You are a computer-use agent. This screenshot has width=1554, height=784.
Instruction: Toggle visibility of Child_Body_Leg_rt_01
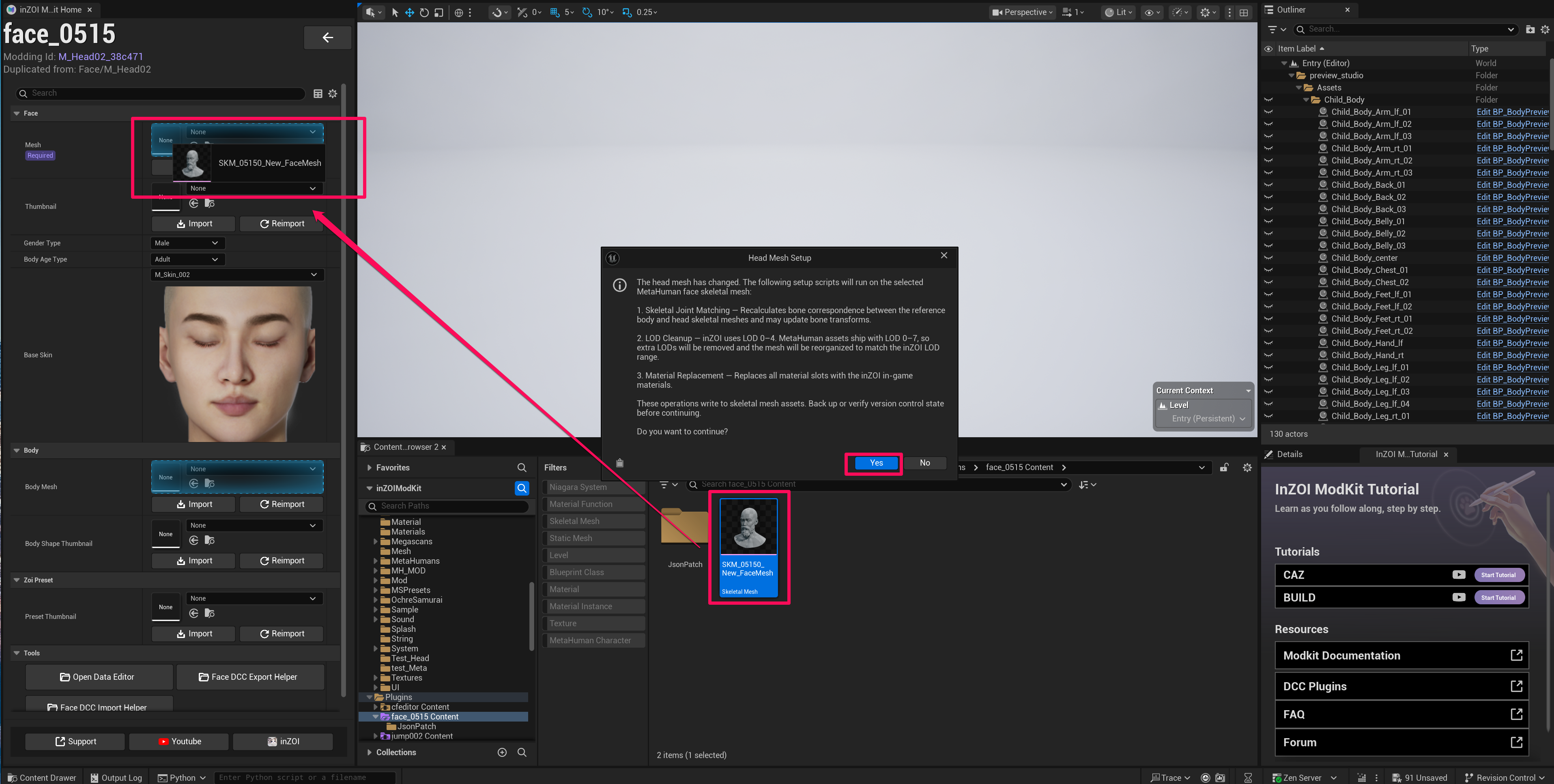1268,416
